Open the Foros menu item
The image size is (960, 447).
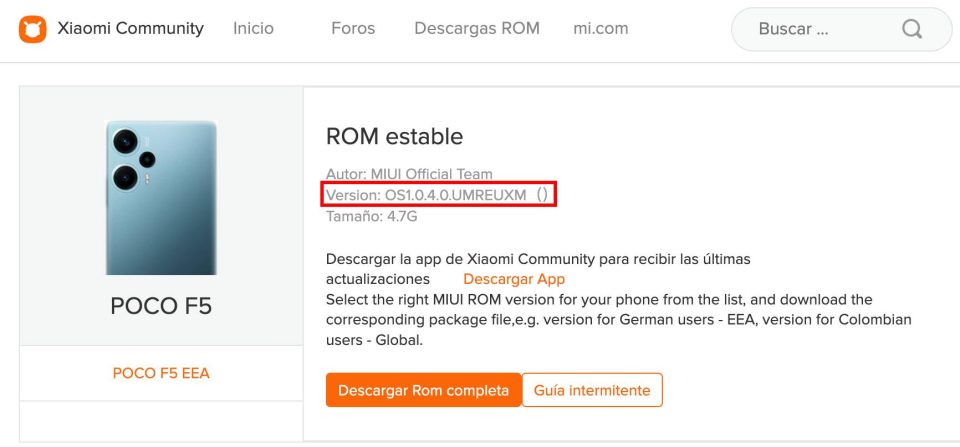tap(353, 28)
